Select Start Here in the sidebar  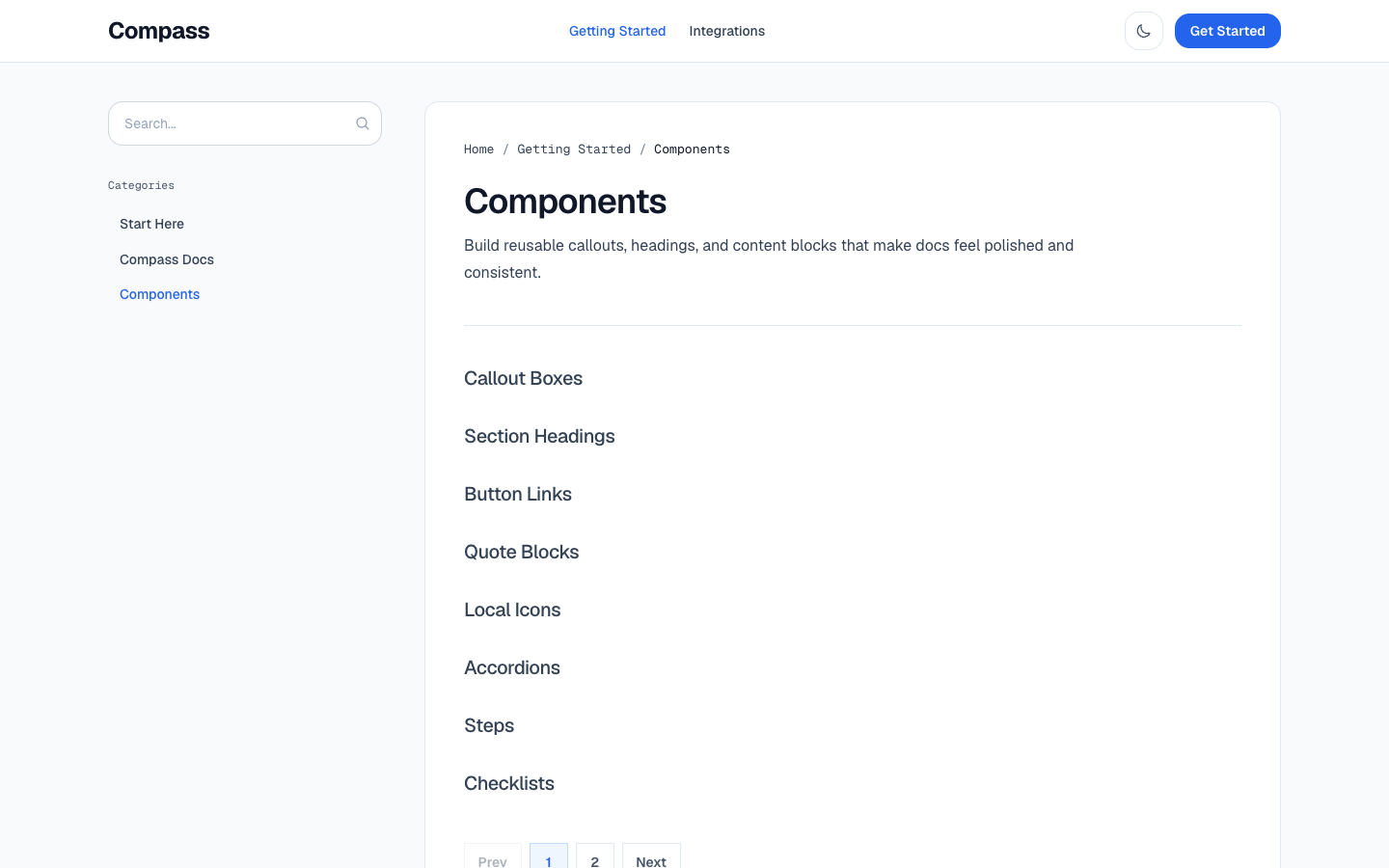click(151, 224)
